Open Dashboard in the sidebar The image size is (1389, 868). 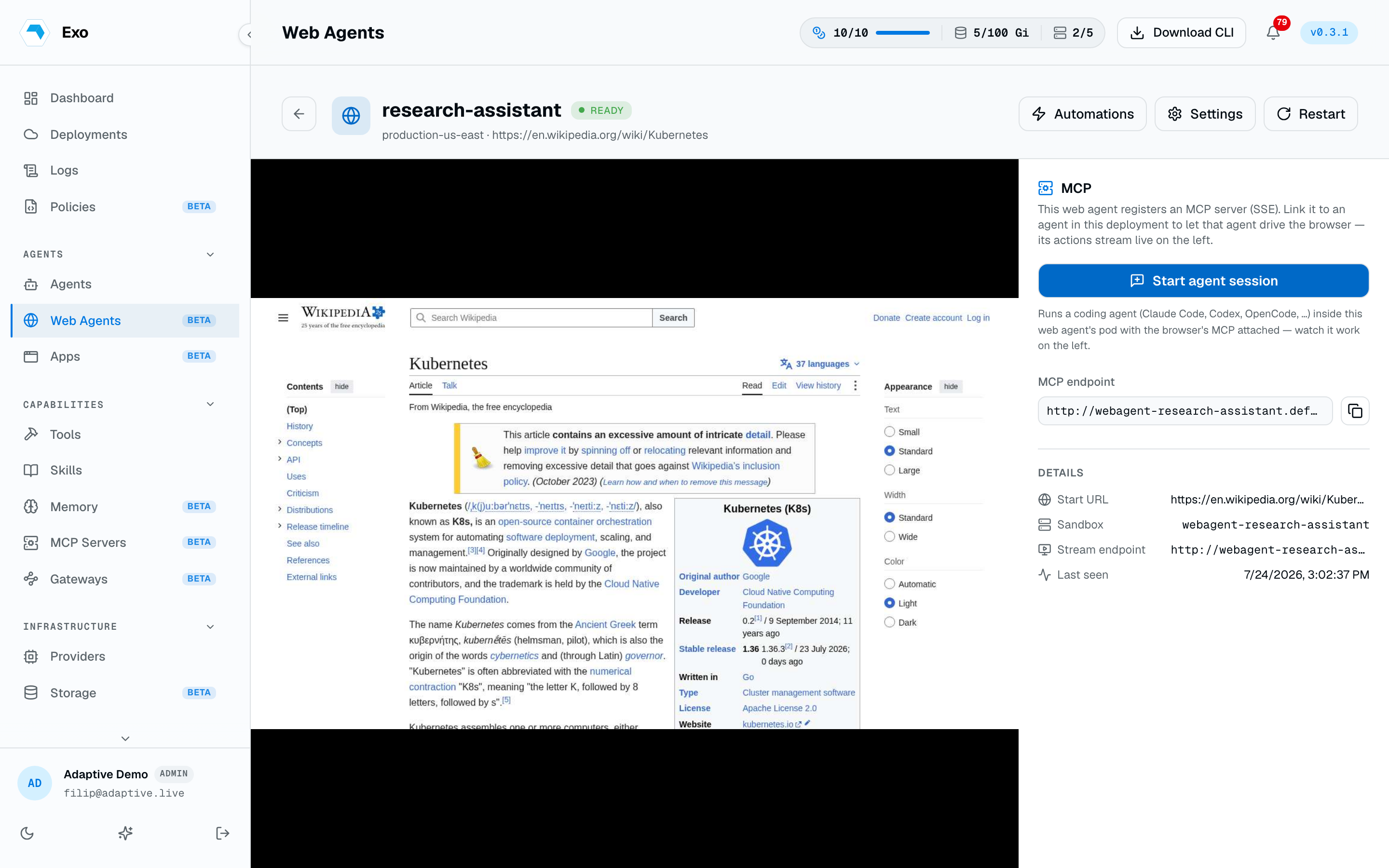tap(125, 98)
